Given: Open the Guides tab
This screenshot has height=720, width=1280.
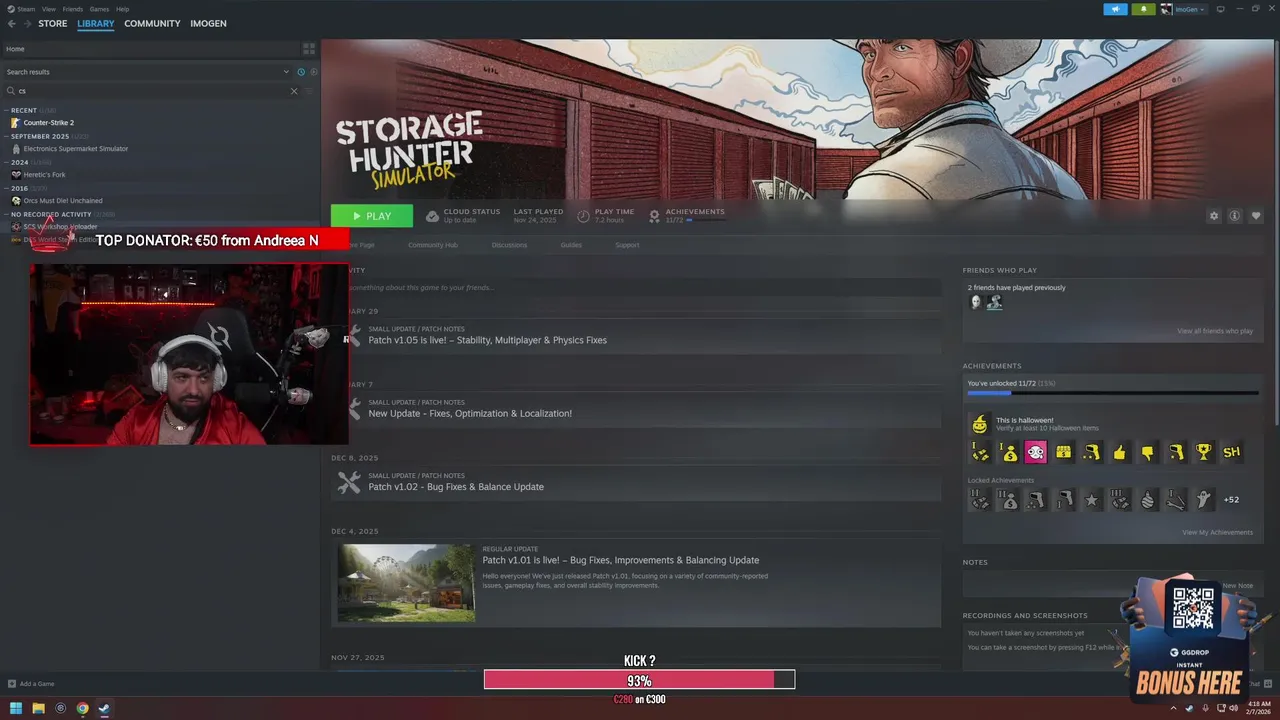Looking at the screenshot, I should 571,245.
